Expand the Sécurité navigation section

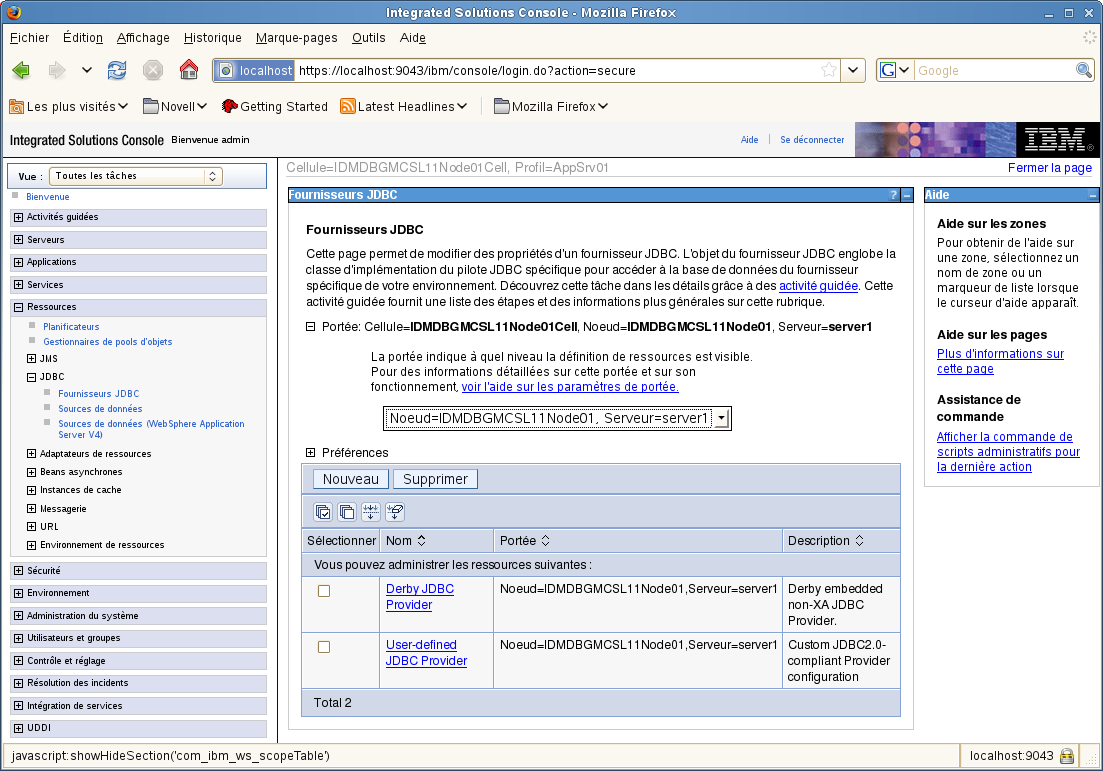18,571
